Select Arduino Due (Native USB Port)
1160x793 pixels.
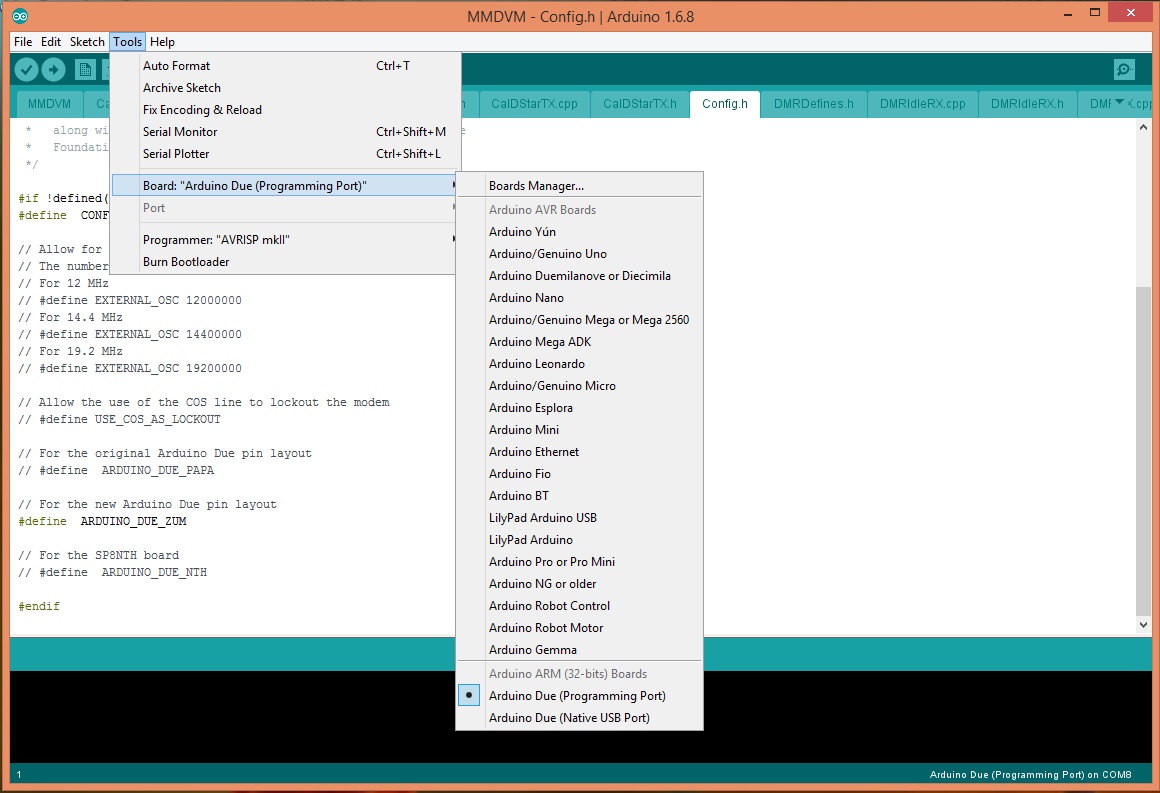click(579, 718)
